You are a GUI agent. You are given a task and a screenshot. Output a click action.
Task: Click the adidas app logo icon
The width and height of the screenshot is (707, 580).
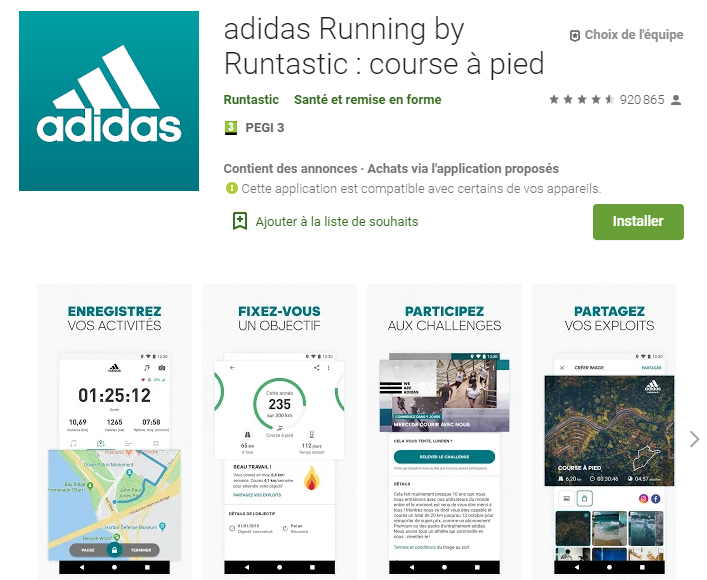click(109, 101)
